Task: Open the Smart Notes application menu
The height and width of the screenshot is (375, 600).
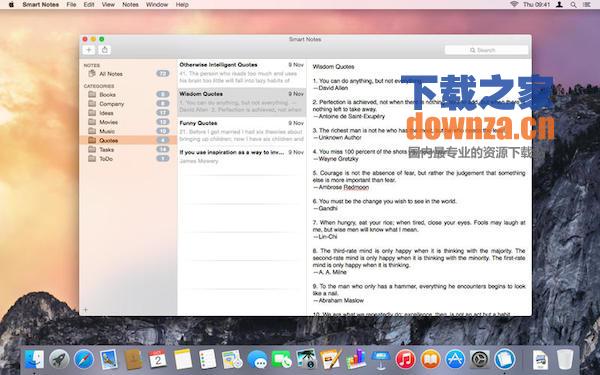Action: point(41,5)
